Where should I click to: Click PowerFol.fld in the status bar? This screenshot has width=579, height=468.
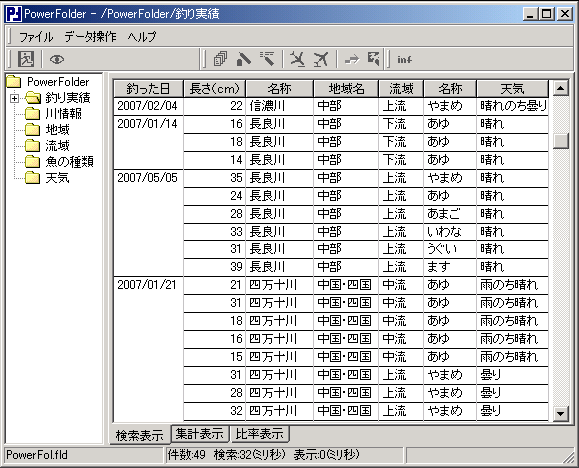click(37, 455)
